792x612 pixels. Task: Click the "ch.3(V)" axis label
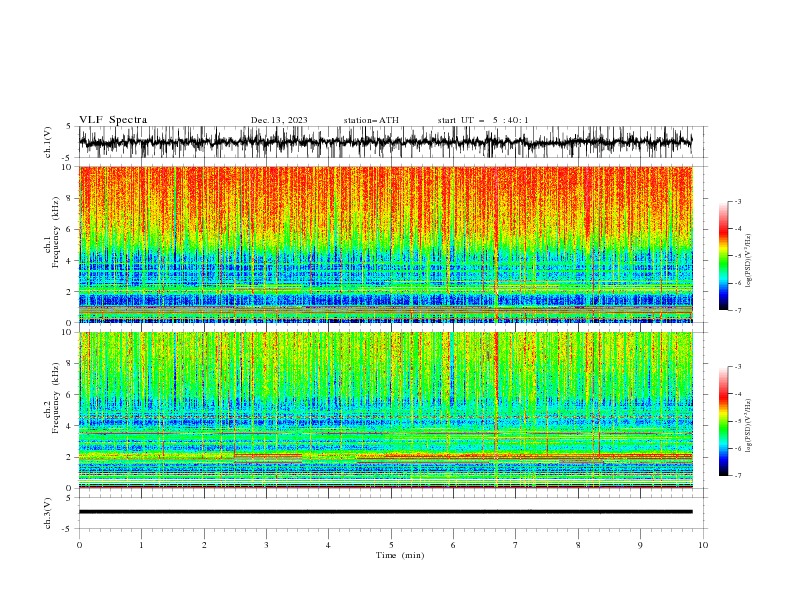point(48,513)
